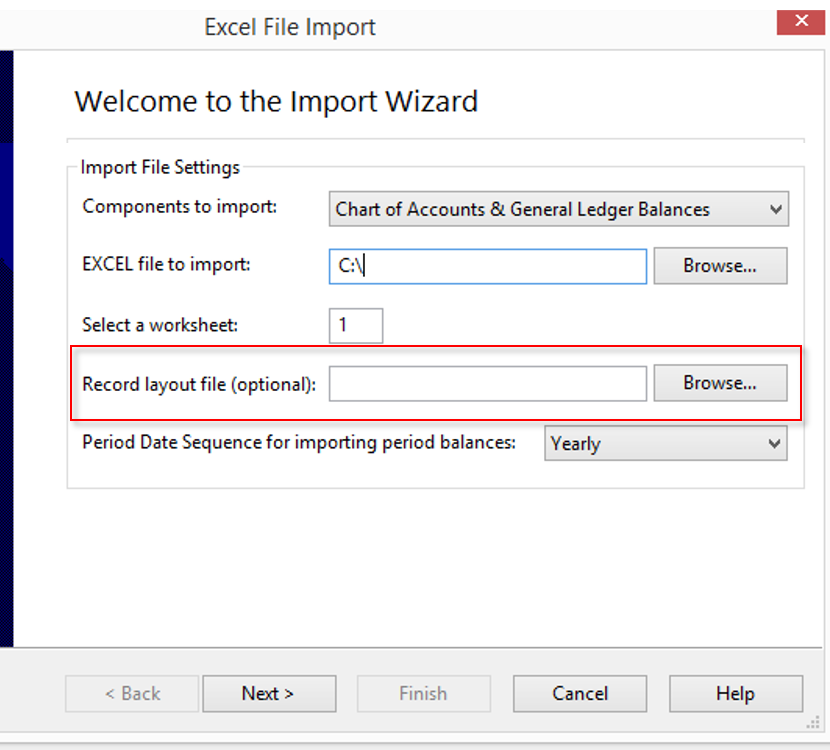Click the "Select a worksheet:" label
This screenshot has width=830, height=750.
160,325
